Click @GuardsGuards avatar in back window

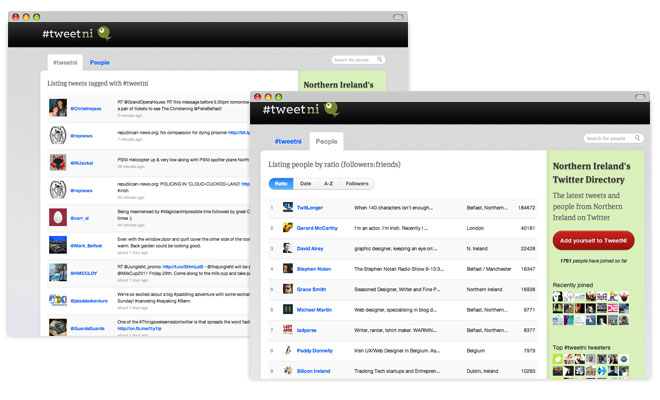point(58,327)
